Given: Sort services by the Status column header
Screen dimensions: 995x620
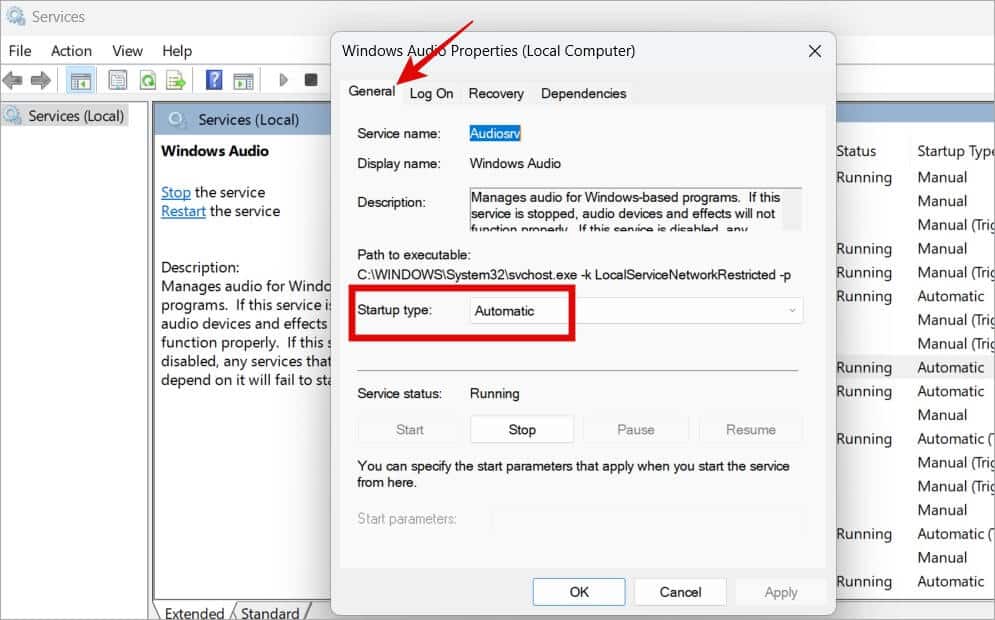Looking at the screenshot, I should coord(856,151).
